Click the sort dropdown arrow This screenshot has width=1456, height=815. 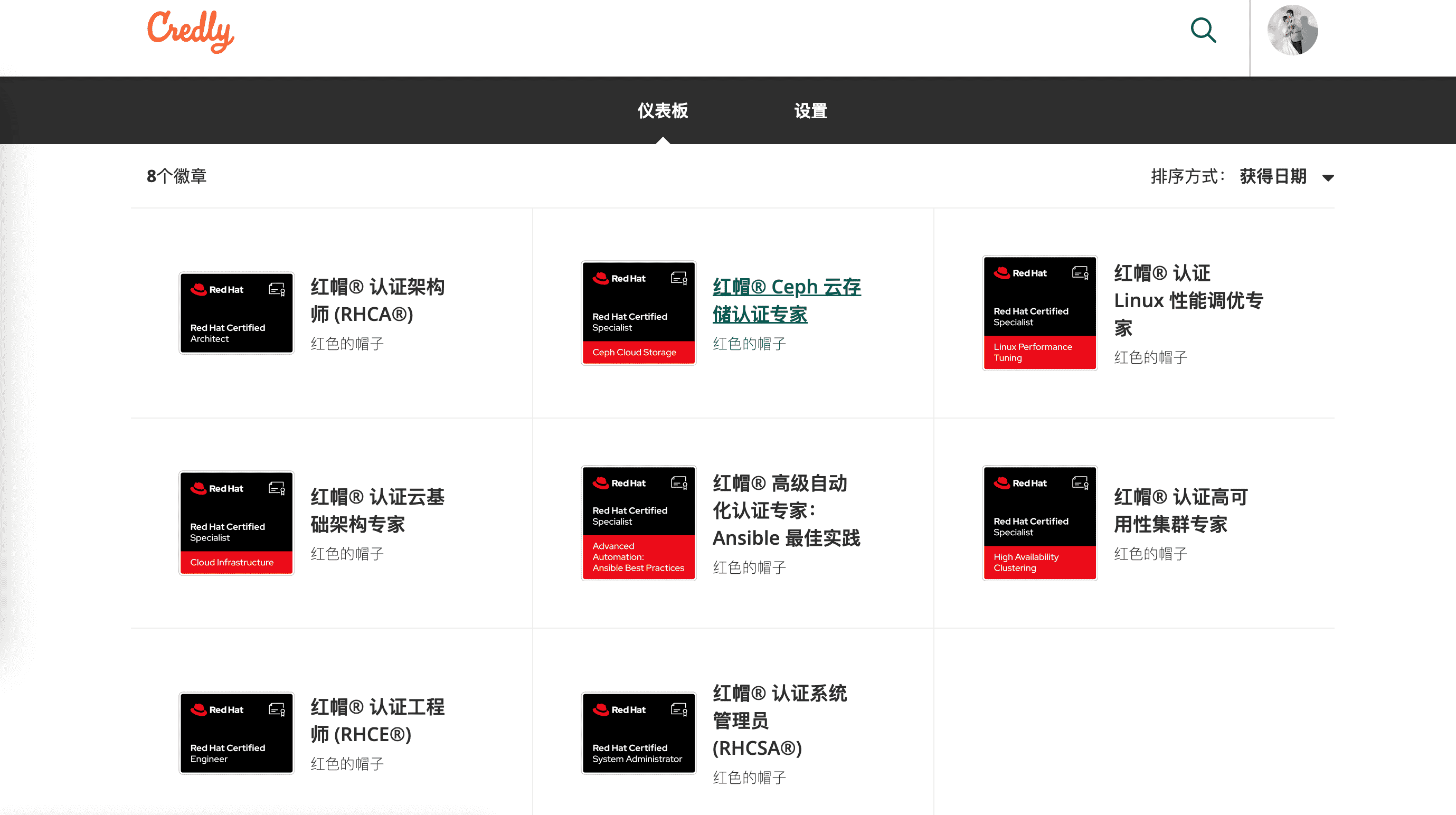coord(1328,178)
